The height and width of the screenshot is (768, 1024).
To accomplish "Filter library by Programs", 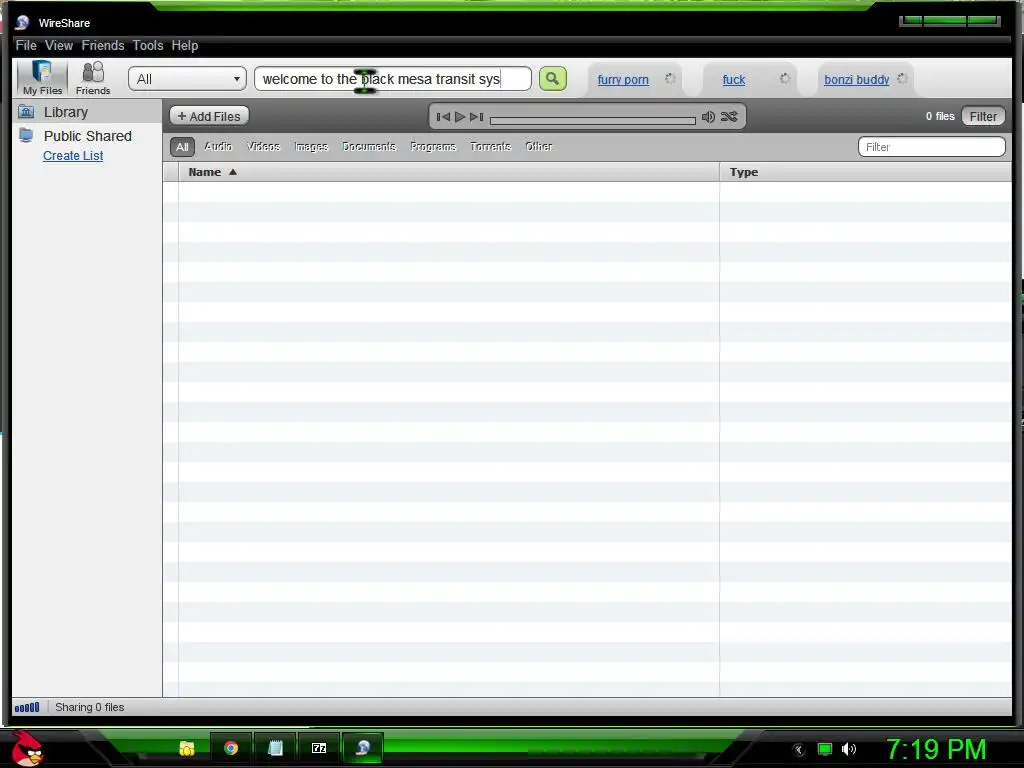I will (x=433, y=147).
